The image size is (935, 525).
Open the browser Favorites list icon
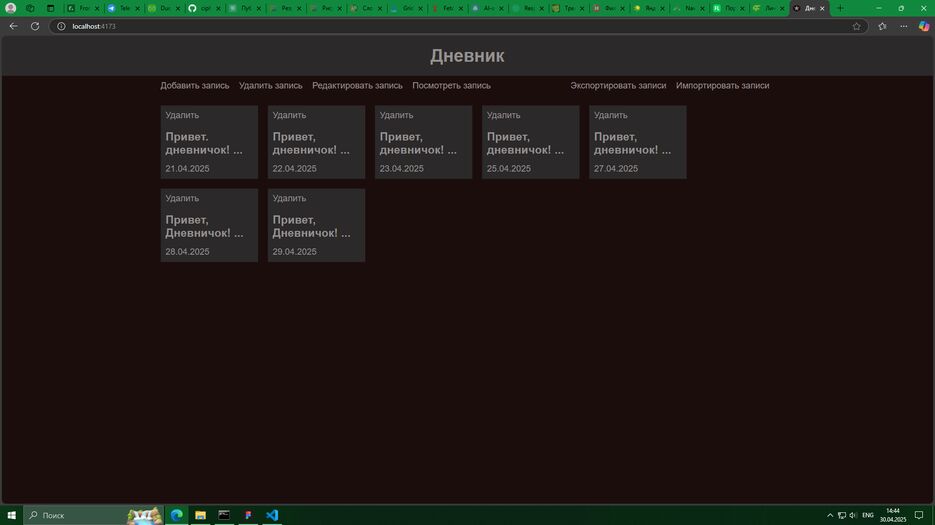tap(882, 26)
